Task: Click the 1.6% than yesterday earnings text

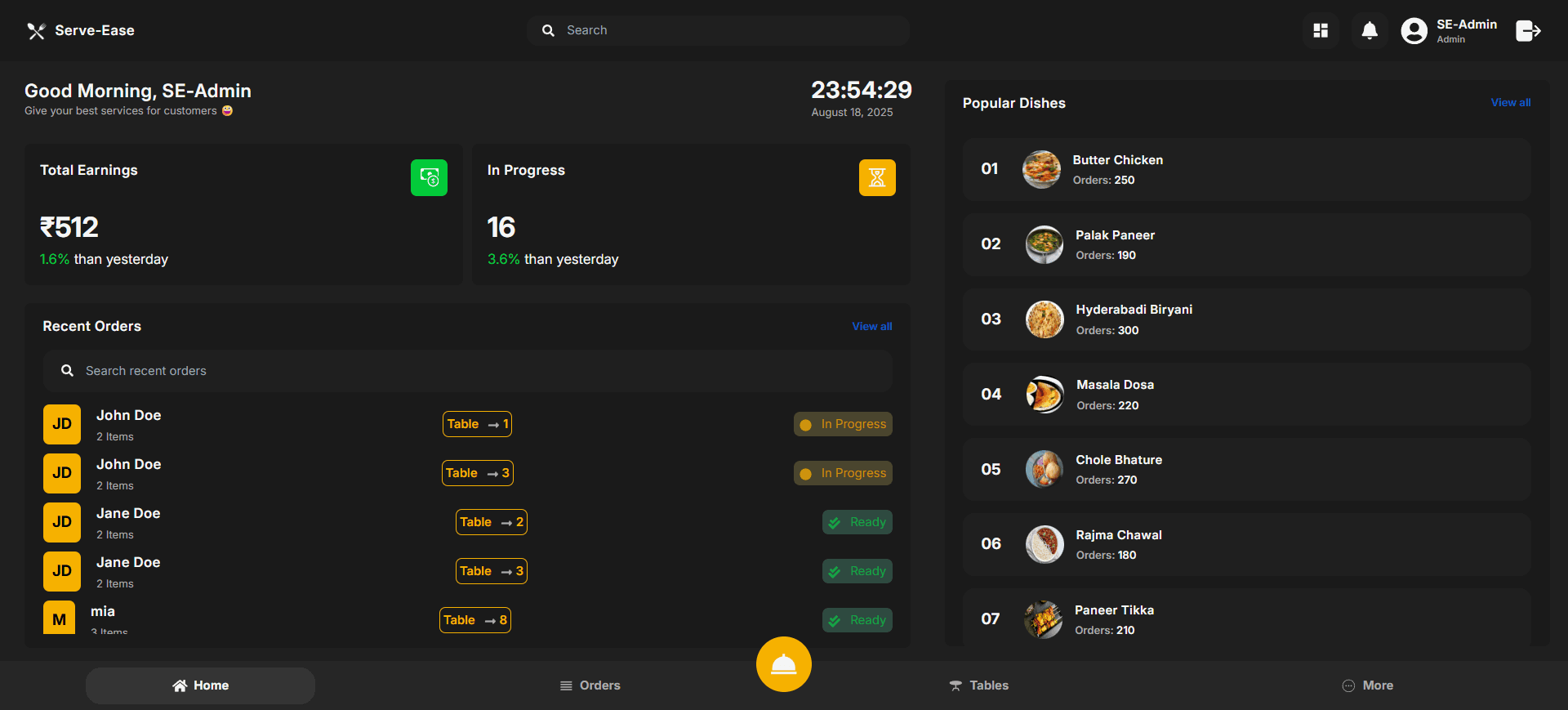Action: (104, 259)
